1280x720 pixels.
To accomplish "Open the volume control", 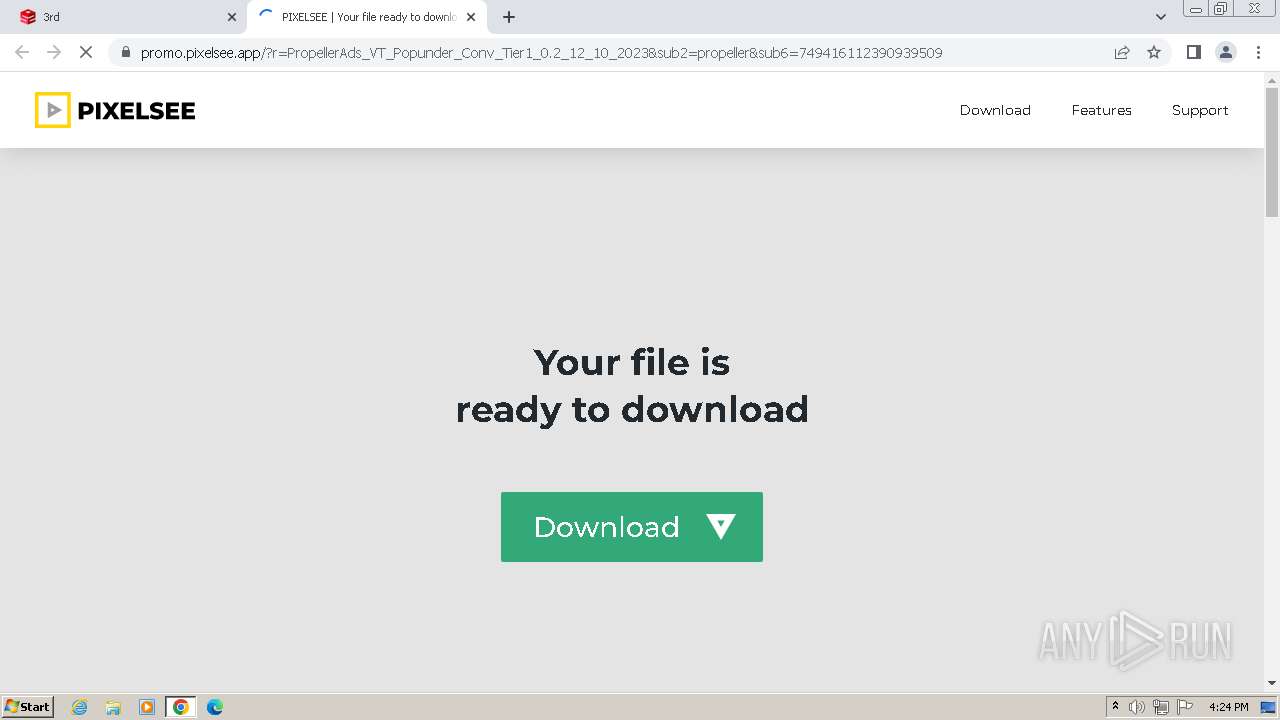I will (1137, 707).
